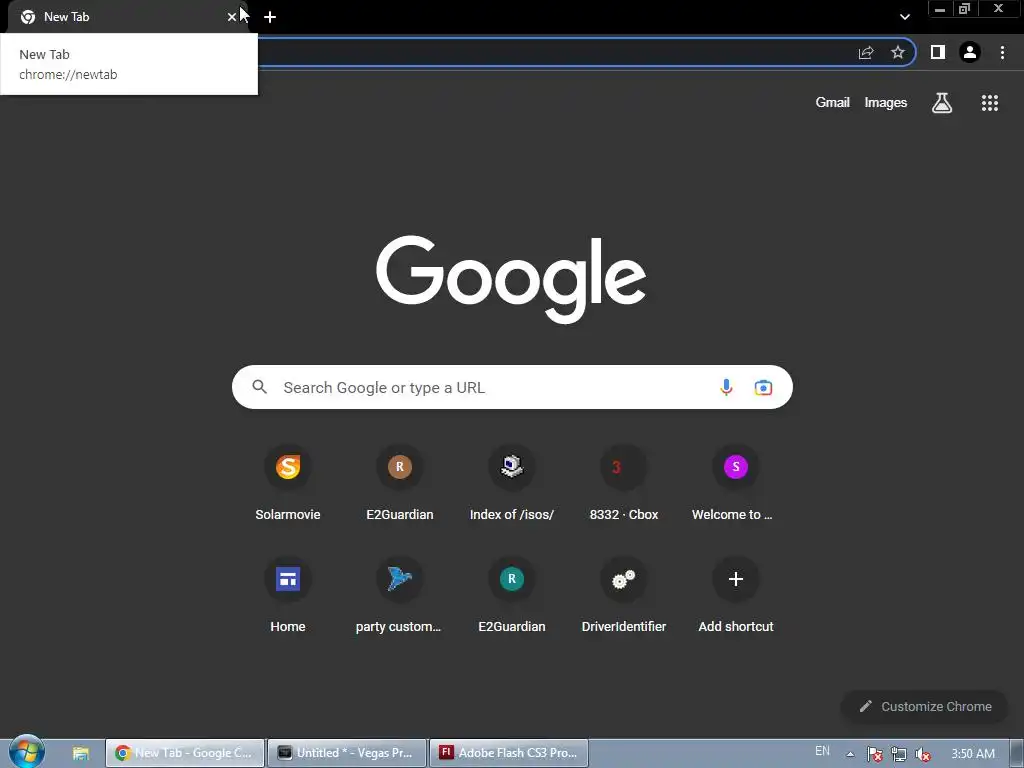This screenshot has height=768, width=1024.
Task: Bookmark this tab with the star icon
Action: point(898,52)
